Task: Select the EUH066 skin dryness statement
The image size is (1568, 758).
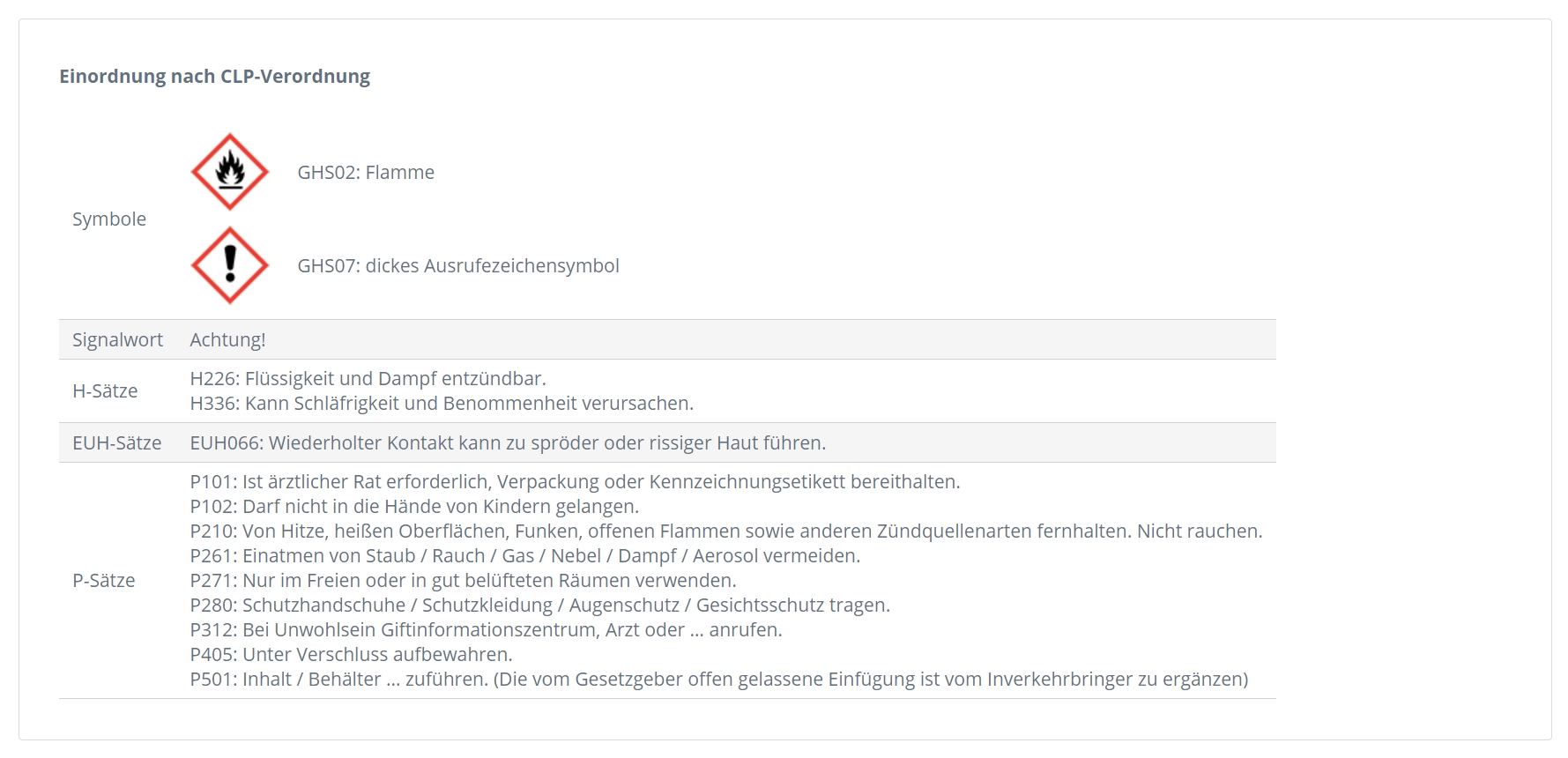Action: pyautogui.click(x=508, y=443)
